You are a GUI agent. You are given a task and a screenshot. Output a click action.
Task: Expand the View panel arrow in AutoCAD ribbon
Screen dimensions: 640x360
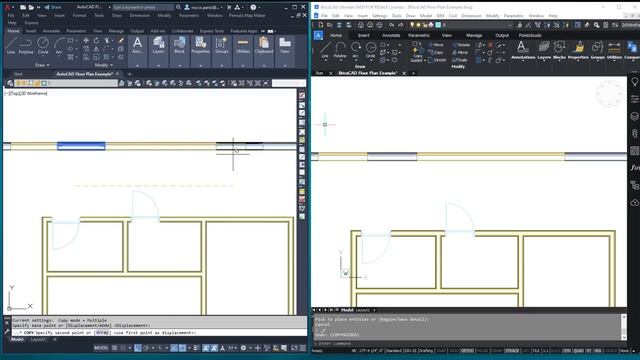[285, 65]
